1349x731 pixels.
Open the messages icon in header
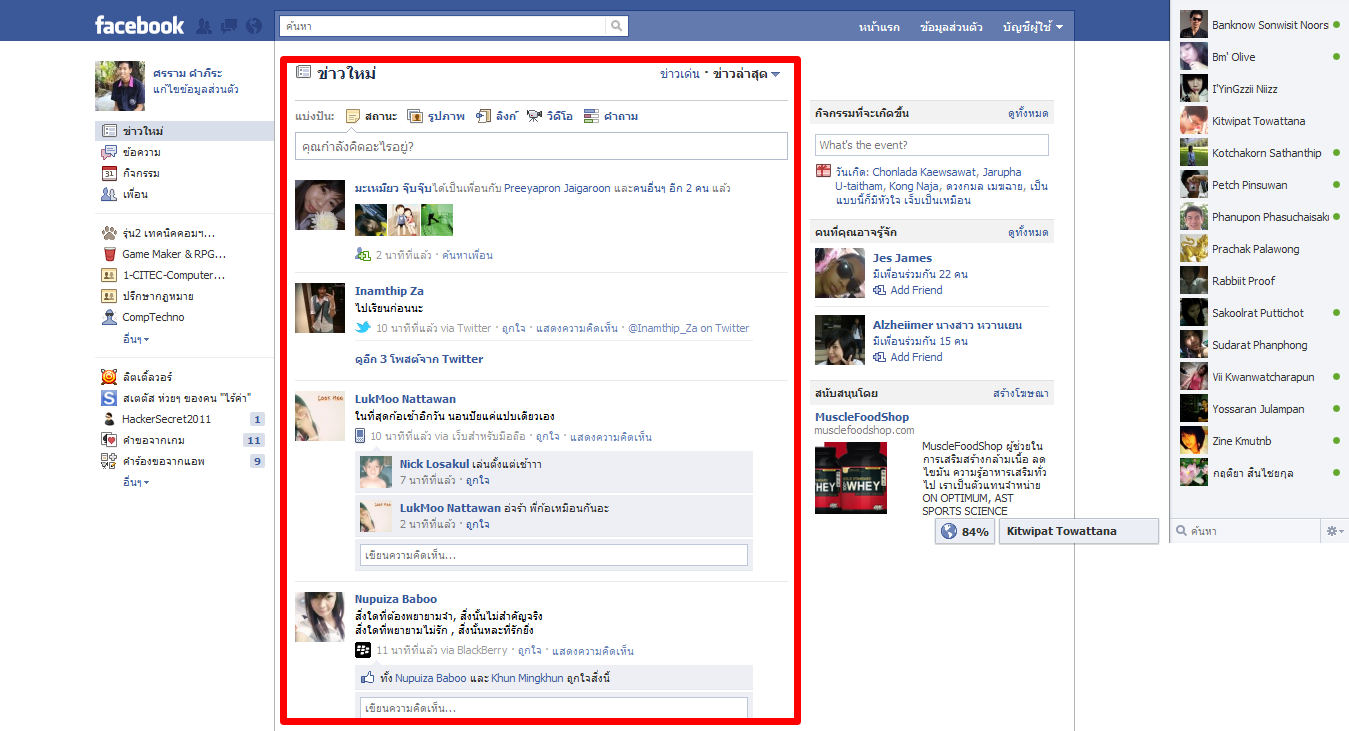tap(229, 26)
